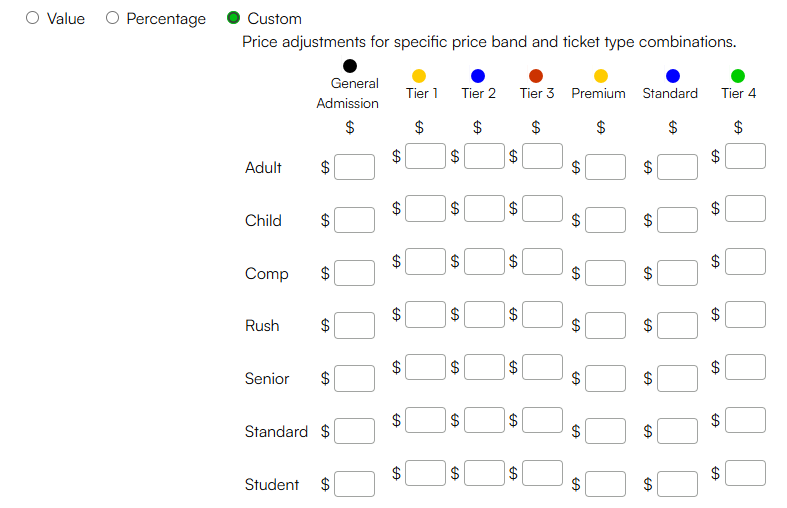Click the Senior Premium price field
This screenshot has height=508, width=787.
click(x=605, y=378)
